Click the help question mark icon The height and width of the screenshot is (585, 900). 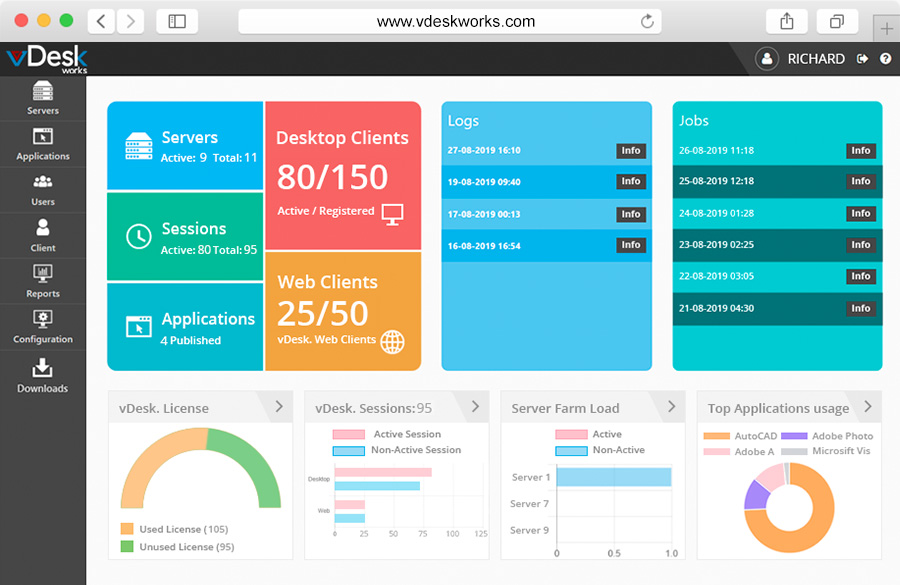[885, 59]
